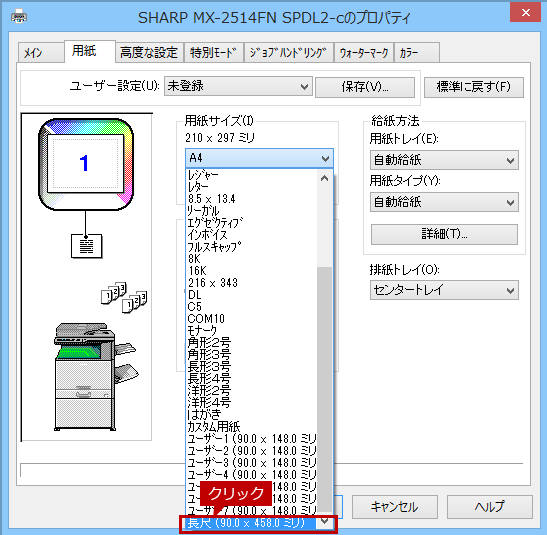Select 長形3号 envelope size
The image size is (547, 535).
point(251,366)
